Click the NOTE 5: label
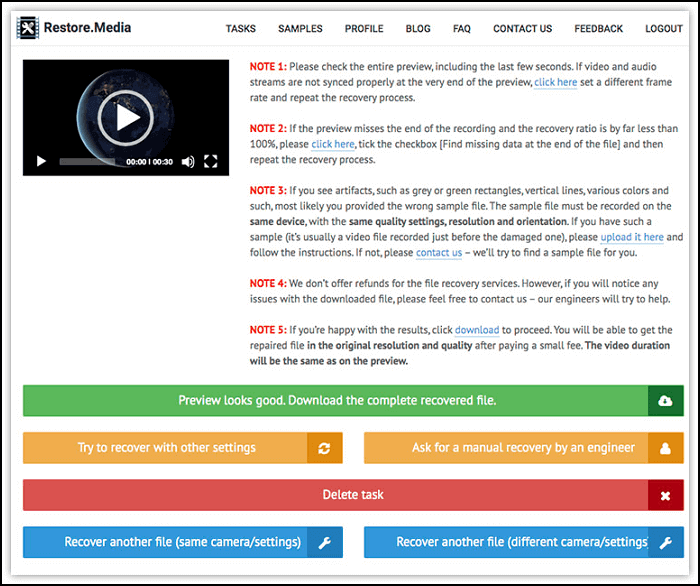 point(268,330)
